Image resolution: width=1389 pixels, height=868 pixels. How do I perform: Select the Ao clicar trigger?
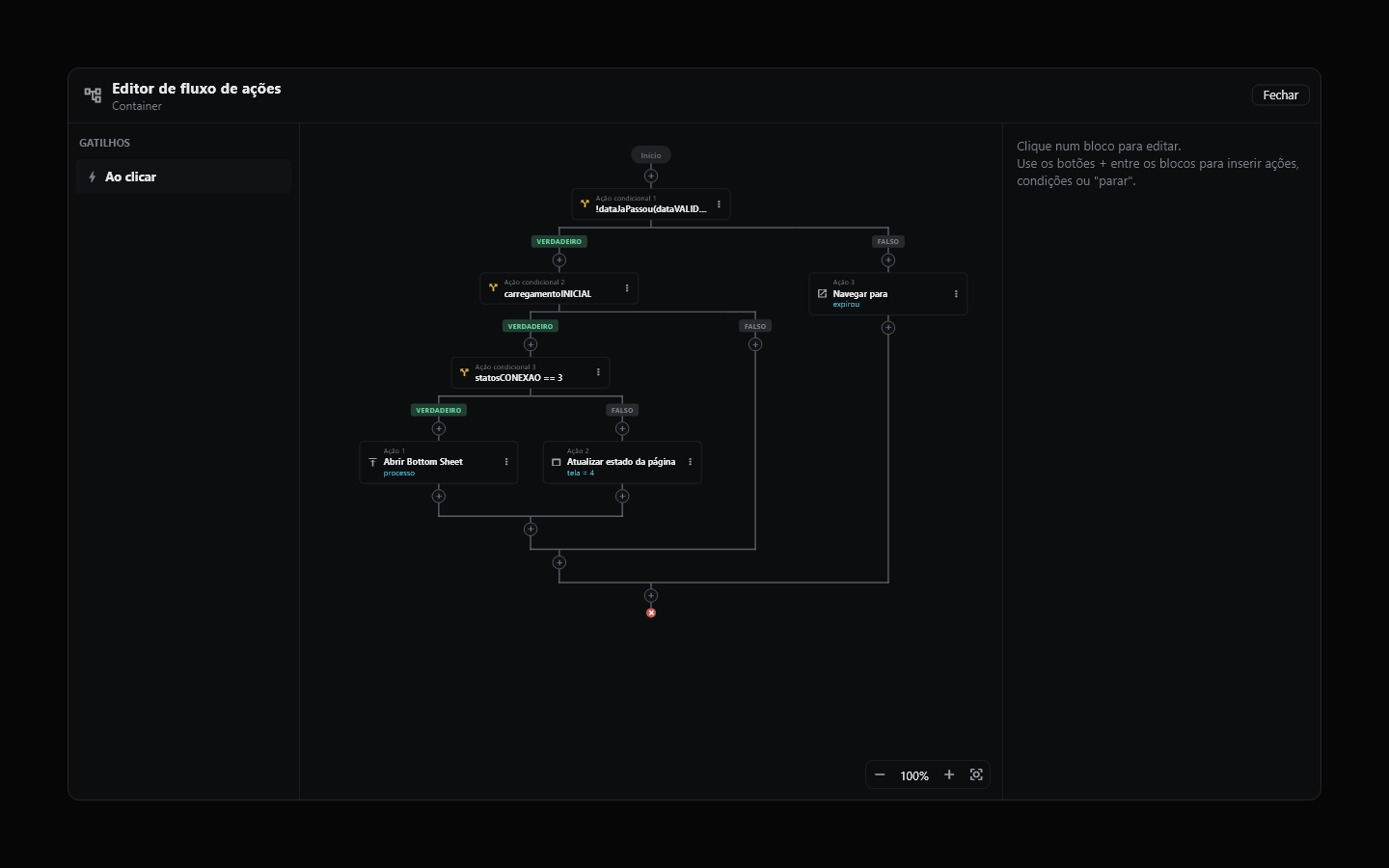[x=183, y=176]
